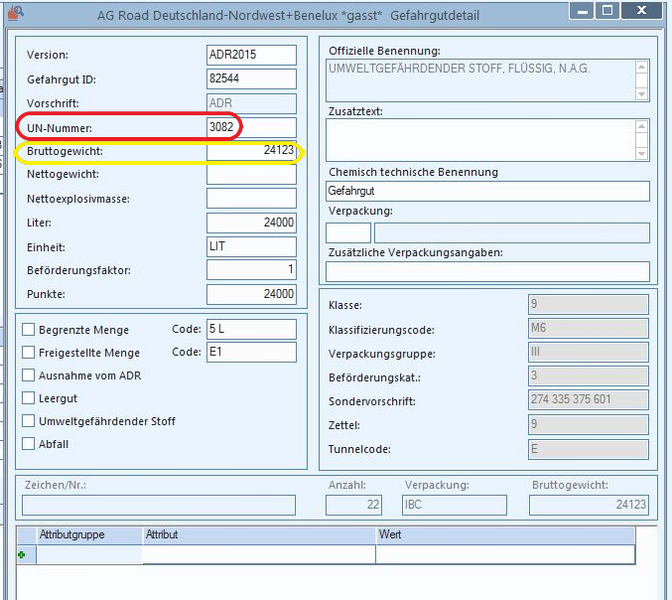
Task: Click the bottom Verpackung field IBC
Action: tap(454, 505)
